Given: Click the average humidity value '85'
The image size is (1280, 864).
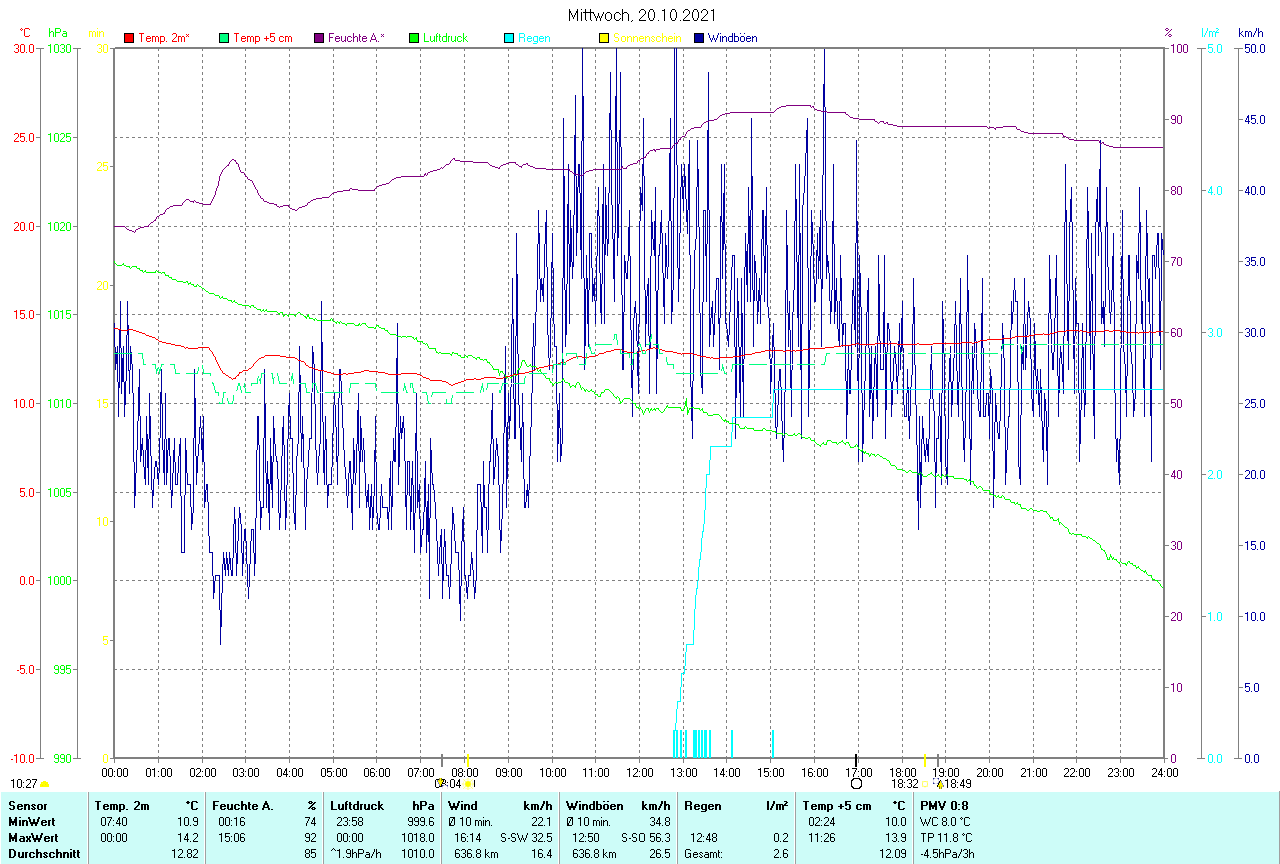Looking at the screenshot, I should 310,854.
